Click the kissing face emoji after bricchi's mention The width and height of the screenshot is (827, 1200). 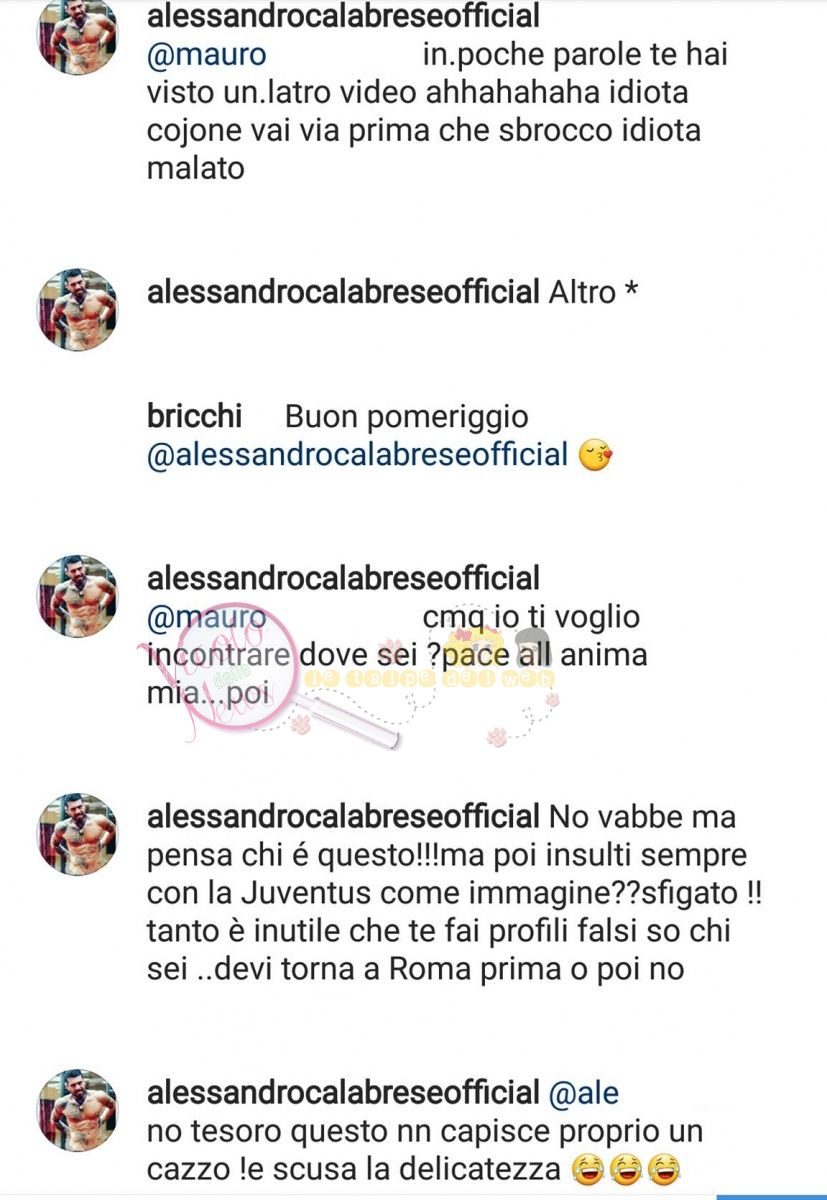[x=596, y=455]
